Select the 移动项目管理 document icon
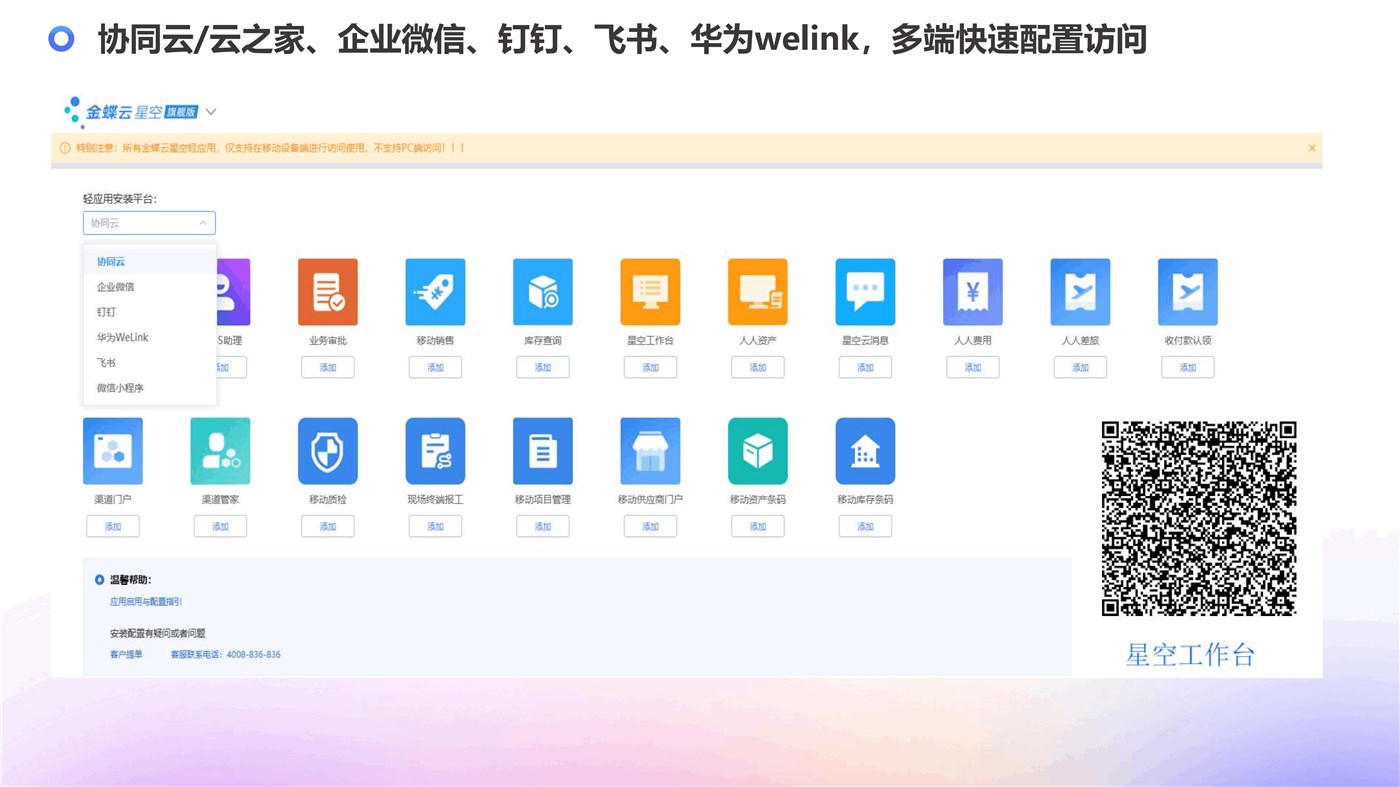The width and height of the screenshot is (1400, 787). click(x=543, y=451)
